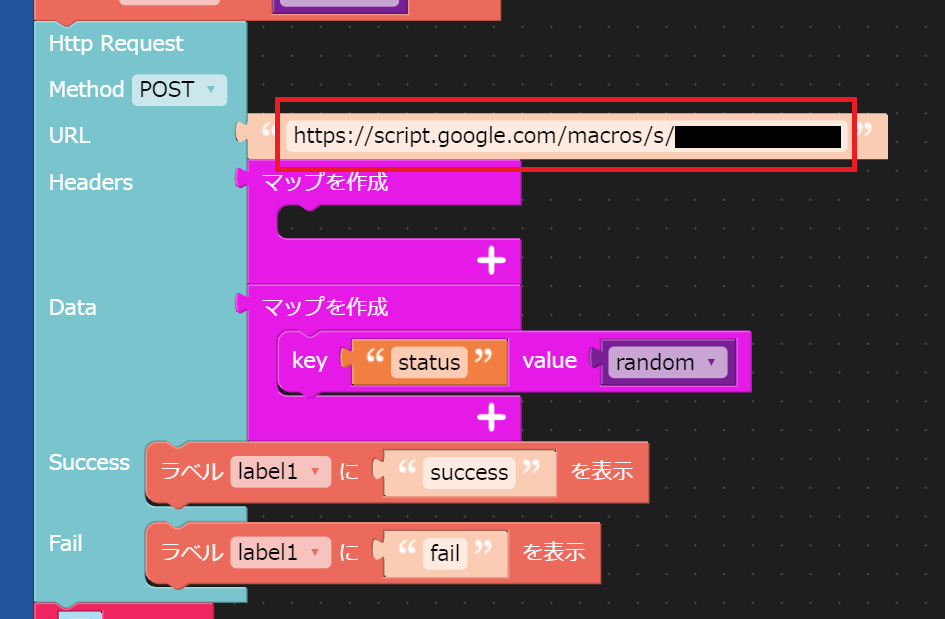
Task: Edit the success string text field
Action: click(469, 472)
